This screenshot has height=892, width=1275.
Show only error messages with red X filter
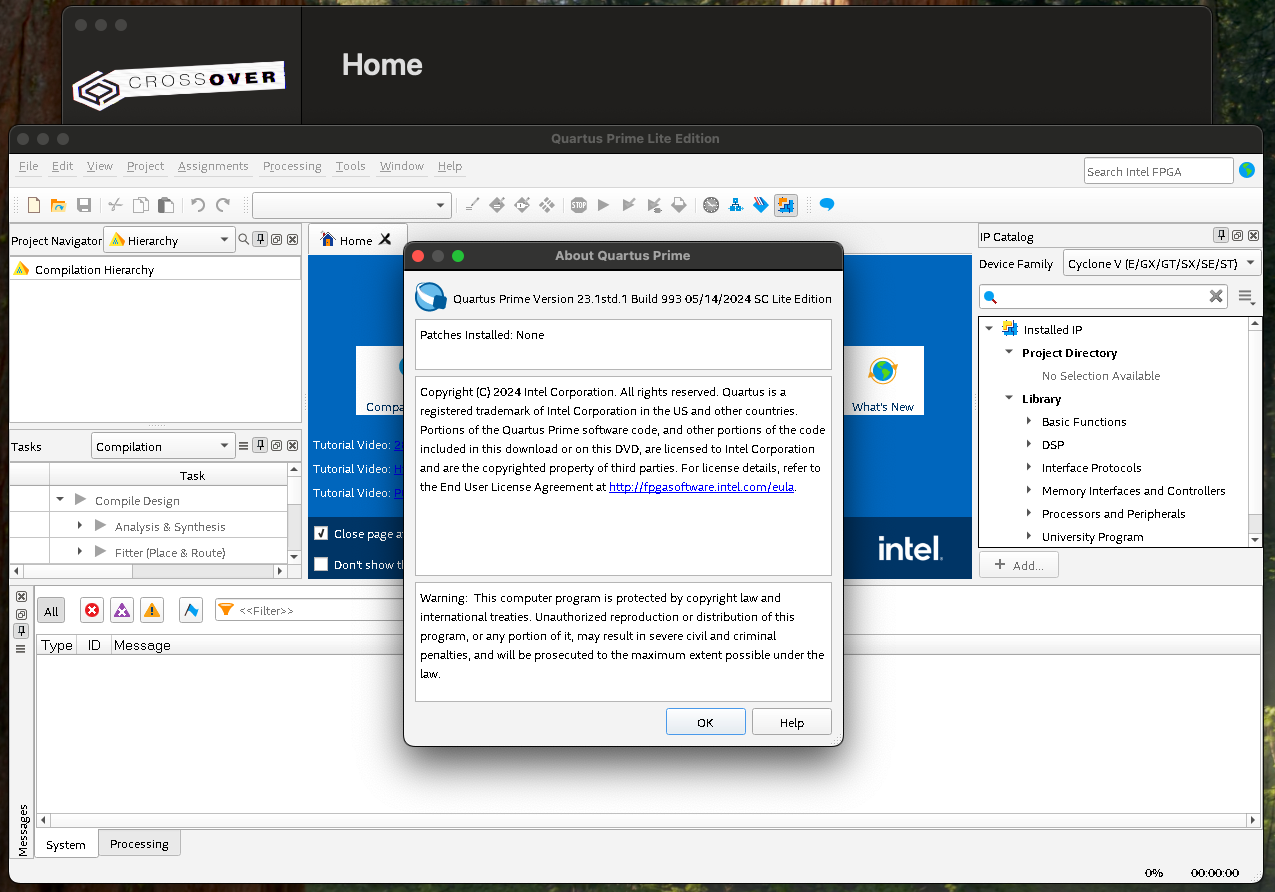click(x=92, y=610)
